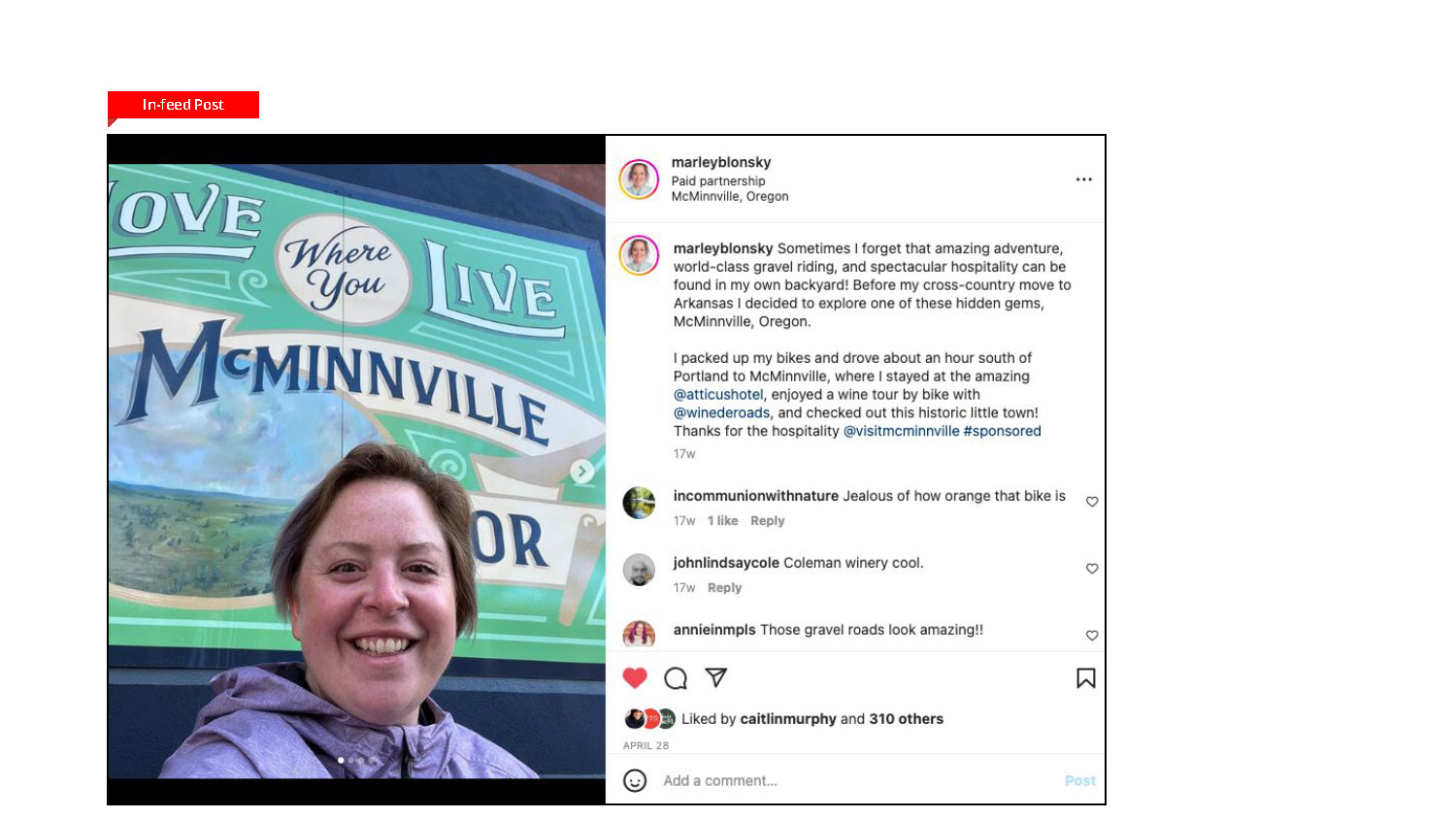Open the #sponsored hashtag
The height and width of the screenshot is (819, 1456).
pos(1002,431)
